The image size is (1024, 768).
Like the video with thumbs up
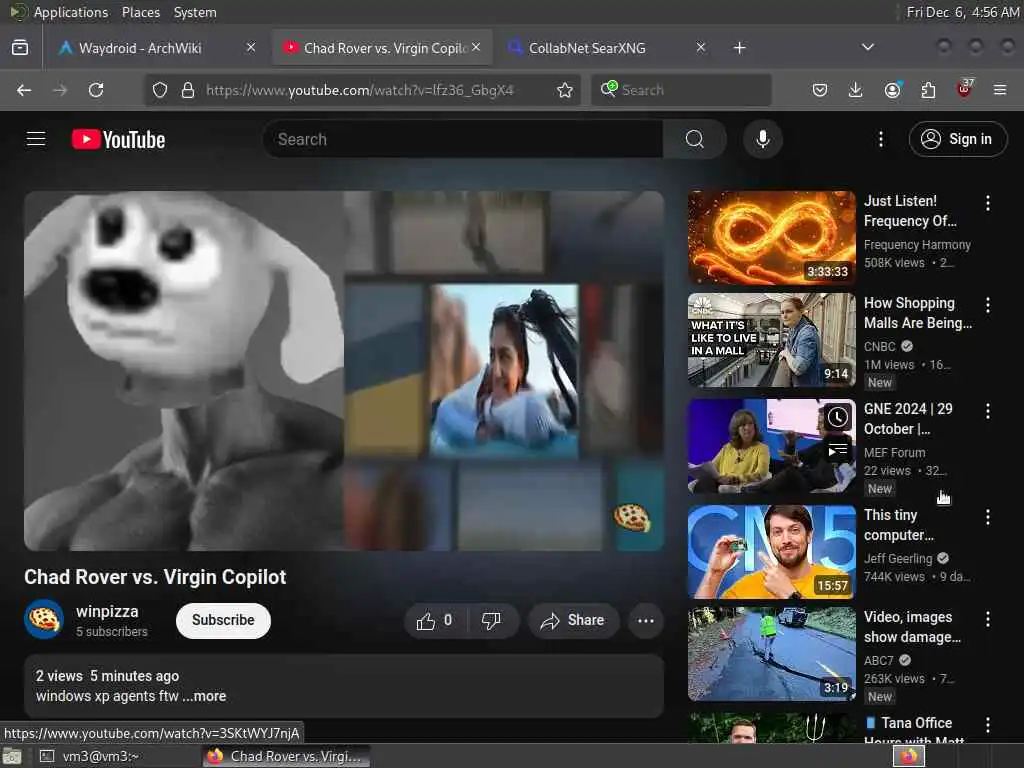(x=434, y=620)
